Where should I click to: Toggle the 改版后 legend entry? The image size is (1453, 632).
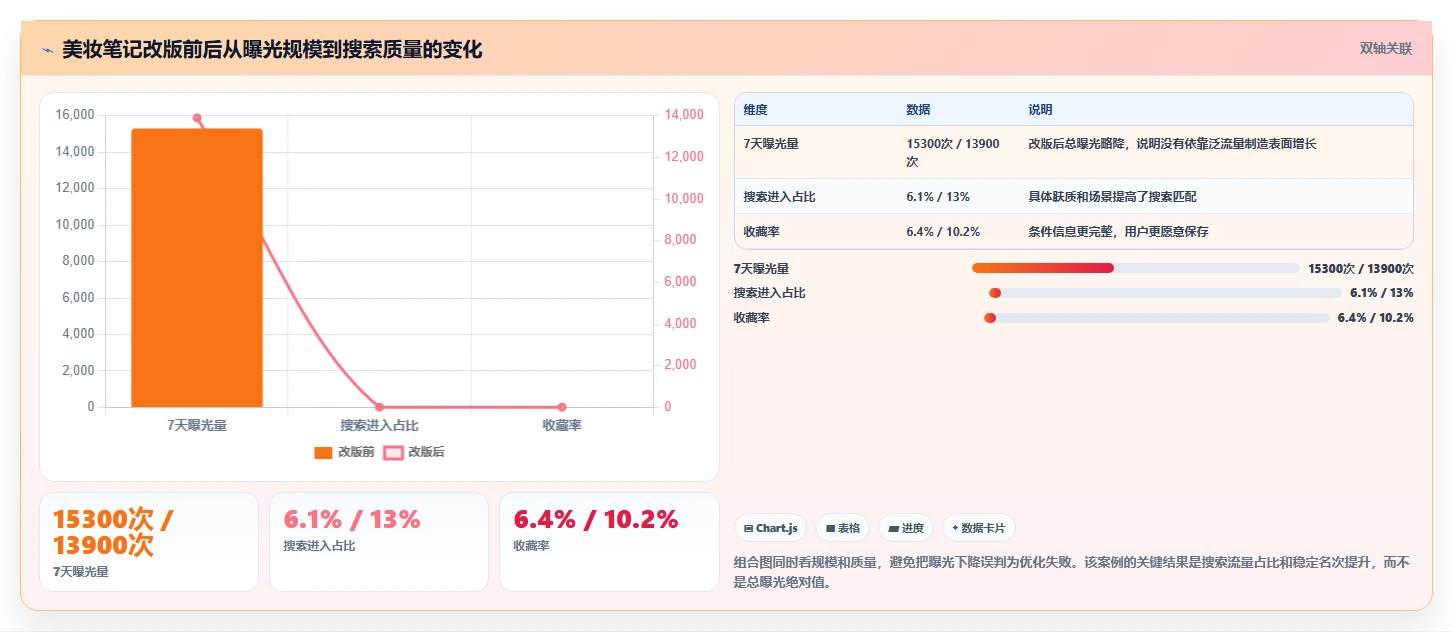coord(414,452)
